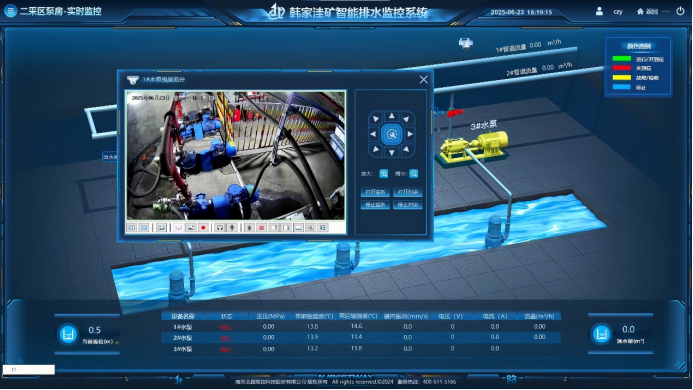
Task: Click 停止对讲 button
Action: 407,205
